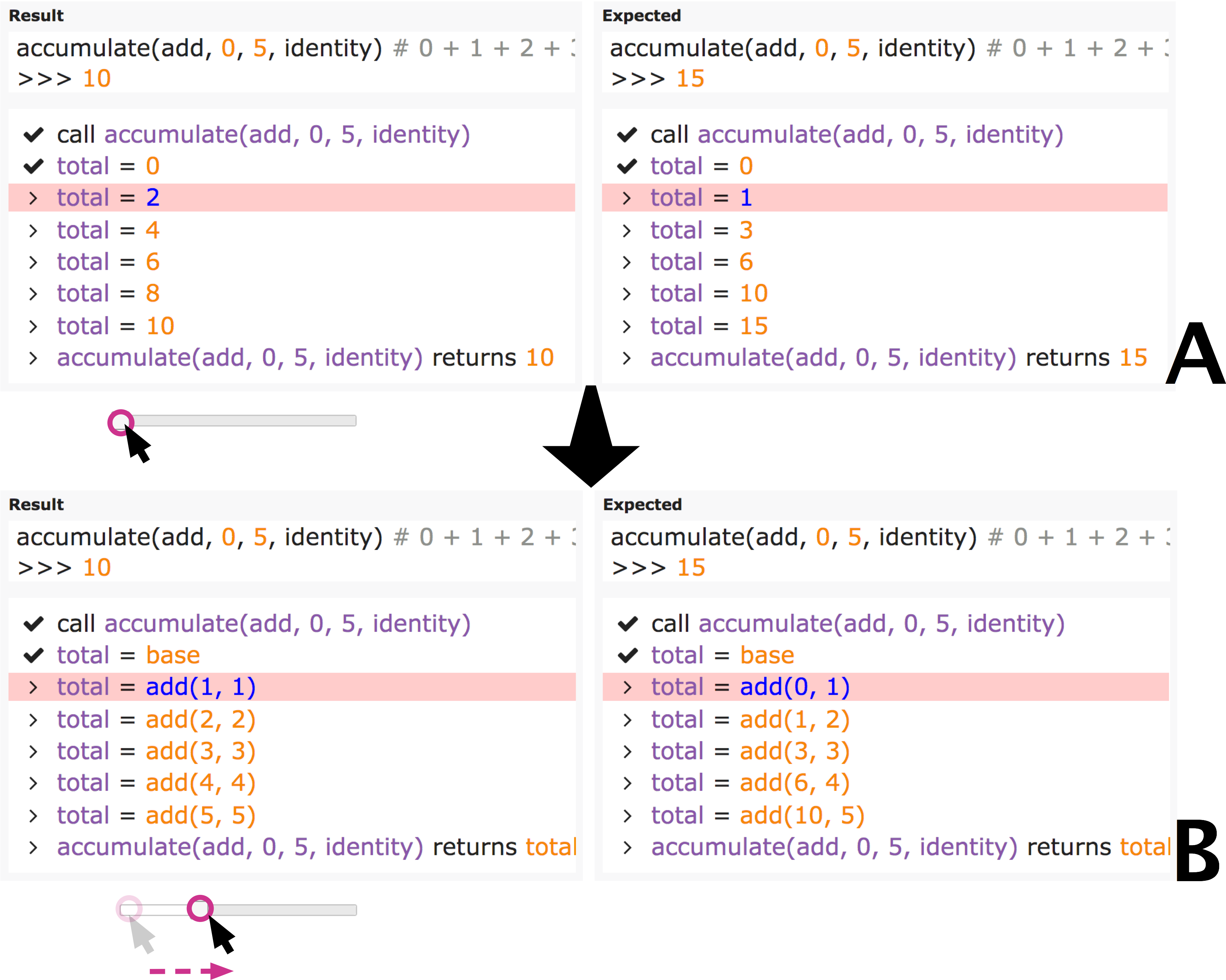The height and width of the screenshot is (980, 1226).
Task: Expand the highlighted 'total = 2' row
Action: coord(33,198)
